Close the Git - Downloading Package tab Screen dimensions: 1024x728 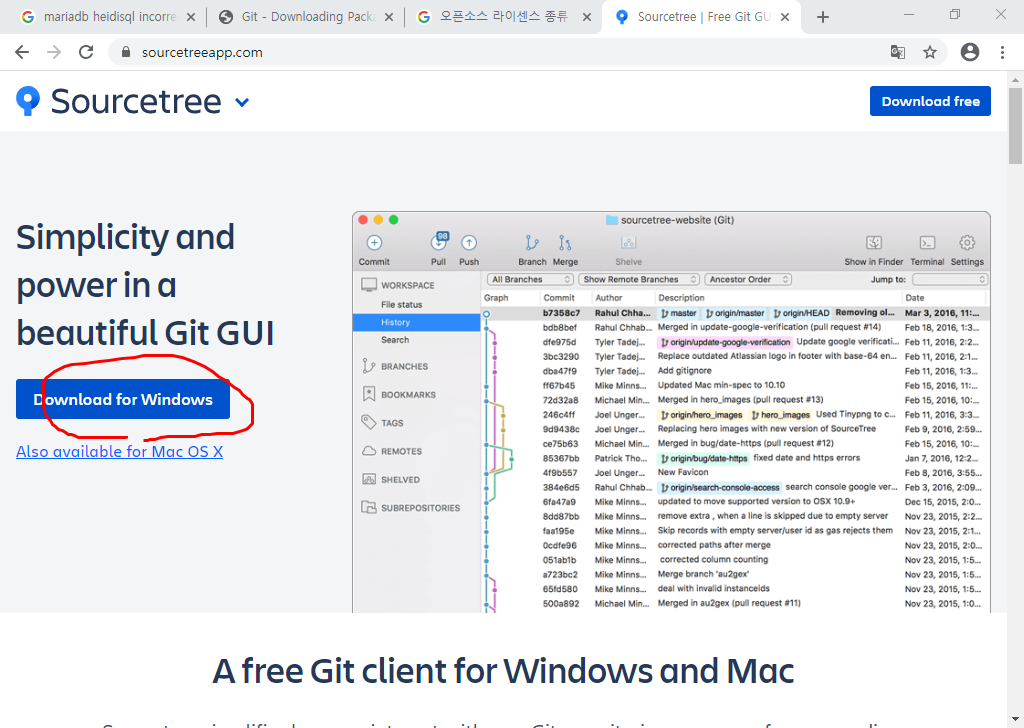(389, 18)
